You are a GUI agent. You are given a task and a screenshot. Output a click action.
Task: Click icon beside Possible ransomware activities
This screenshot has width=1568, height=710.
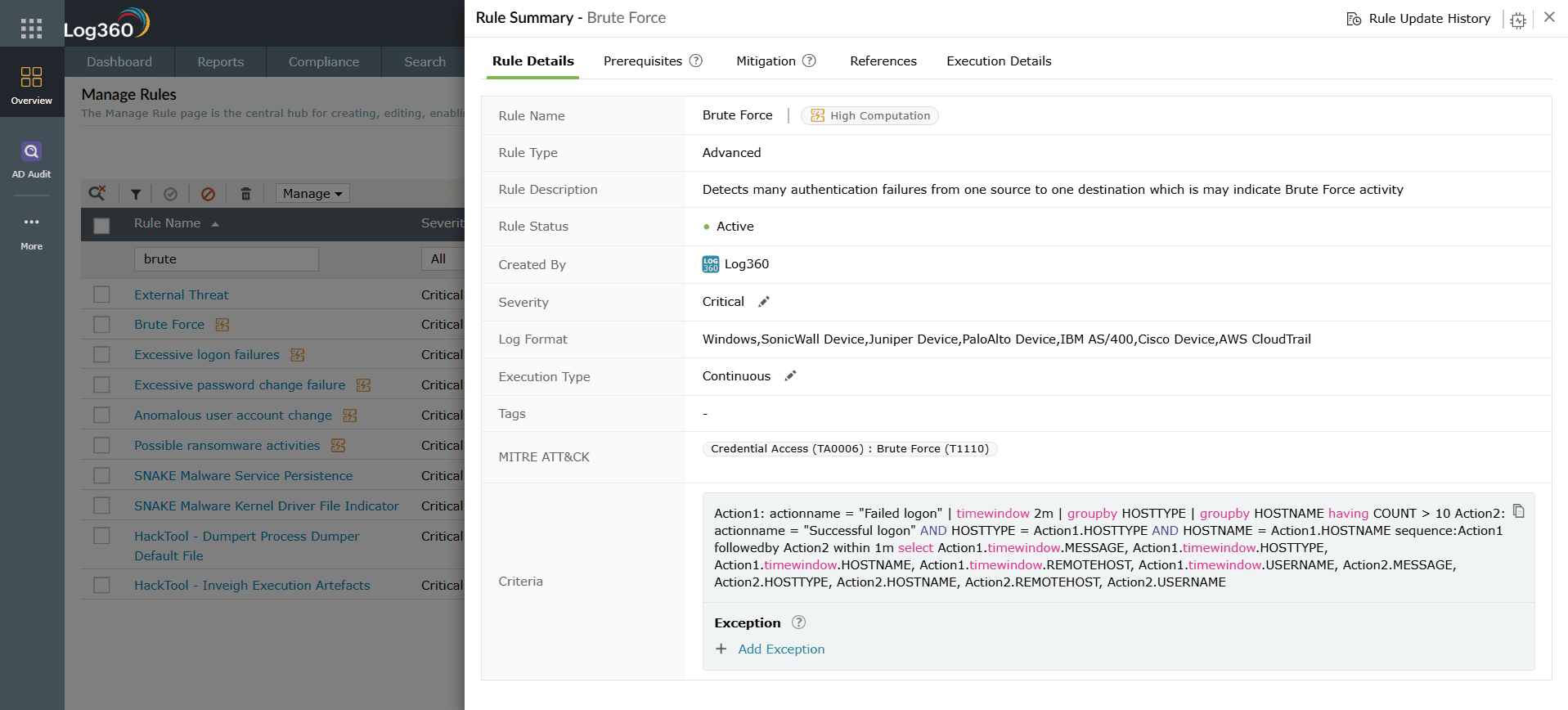click(x=338, y=446)
